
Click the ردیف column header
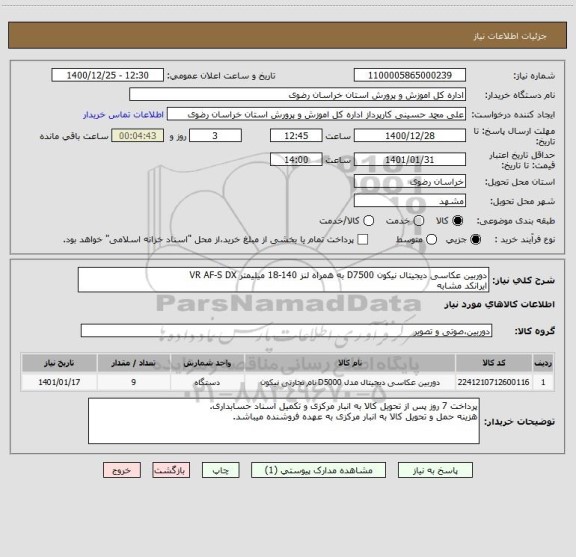point(543,363)
